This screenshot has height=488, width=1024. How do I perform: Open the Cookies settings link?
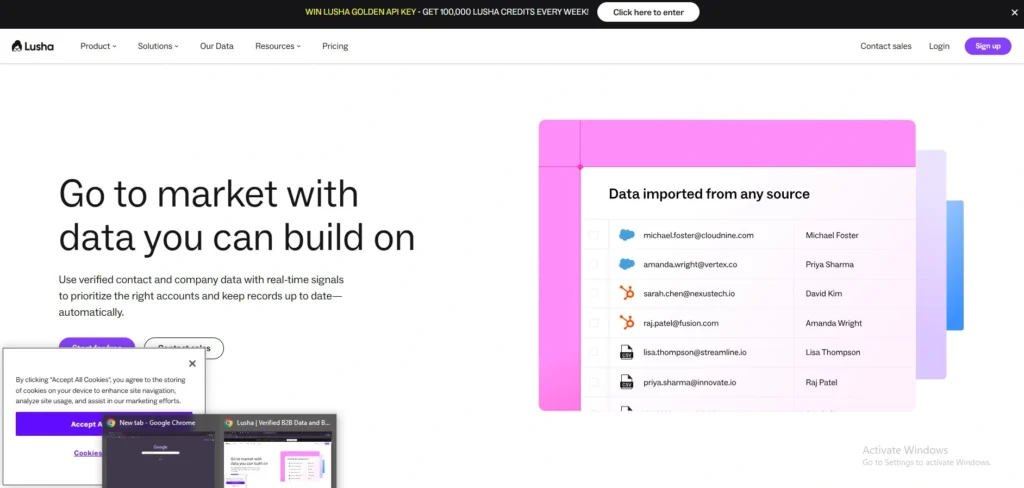88,453
